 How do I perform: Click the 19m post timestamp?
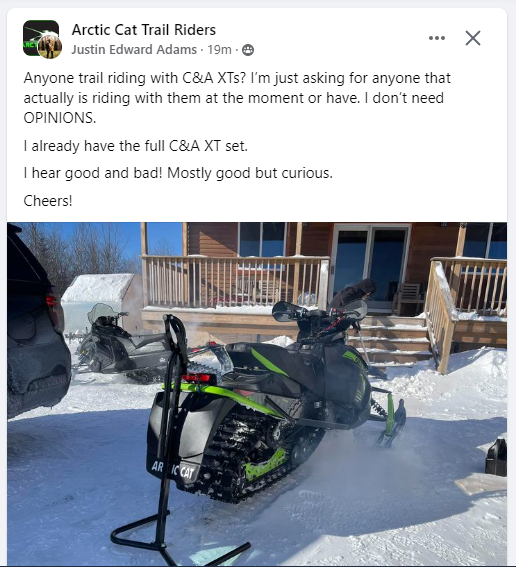pos(219,50)
